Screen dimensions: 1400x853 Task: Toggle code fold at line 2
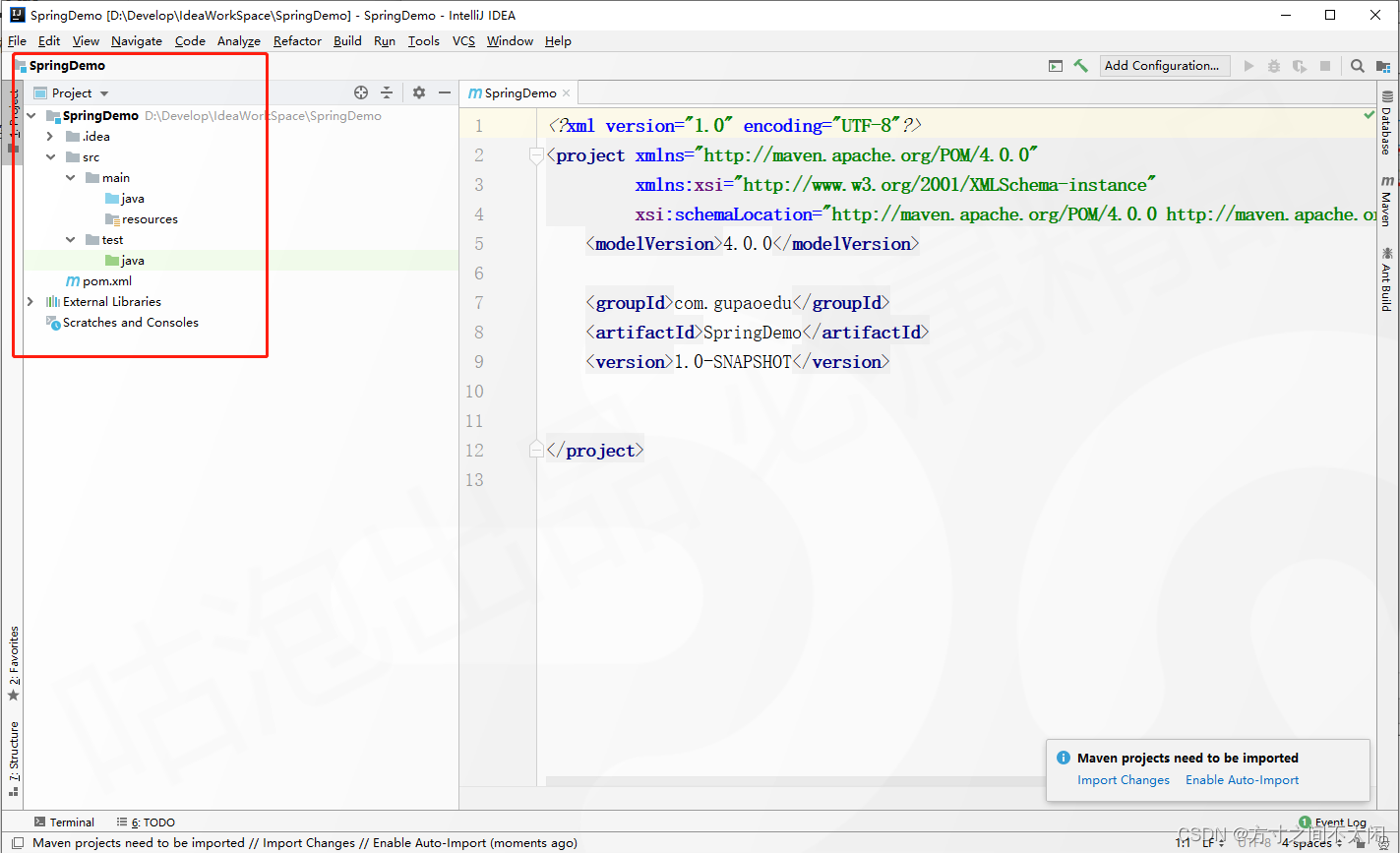(x=536, y=155)
